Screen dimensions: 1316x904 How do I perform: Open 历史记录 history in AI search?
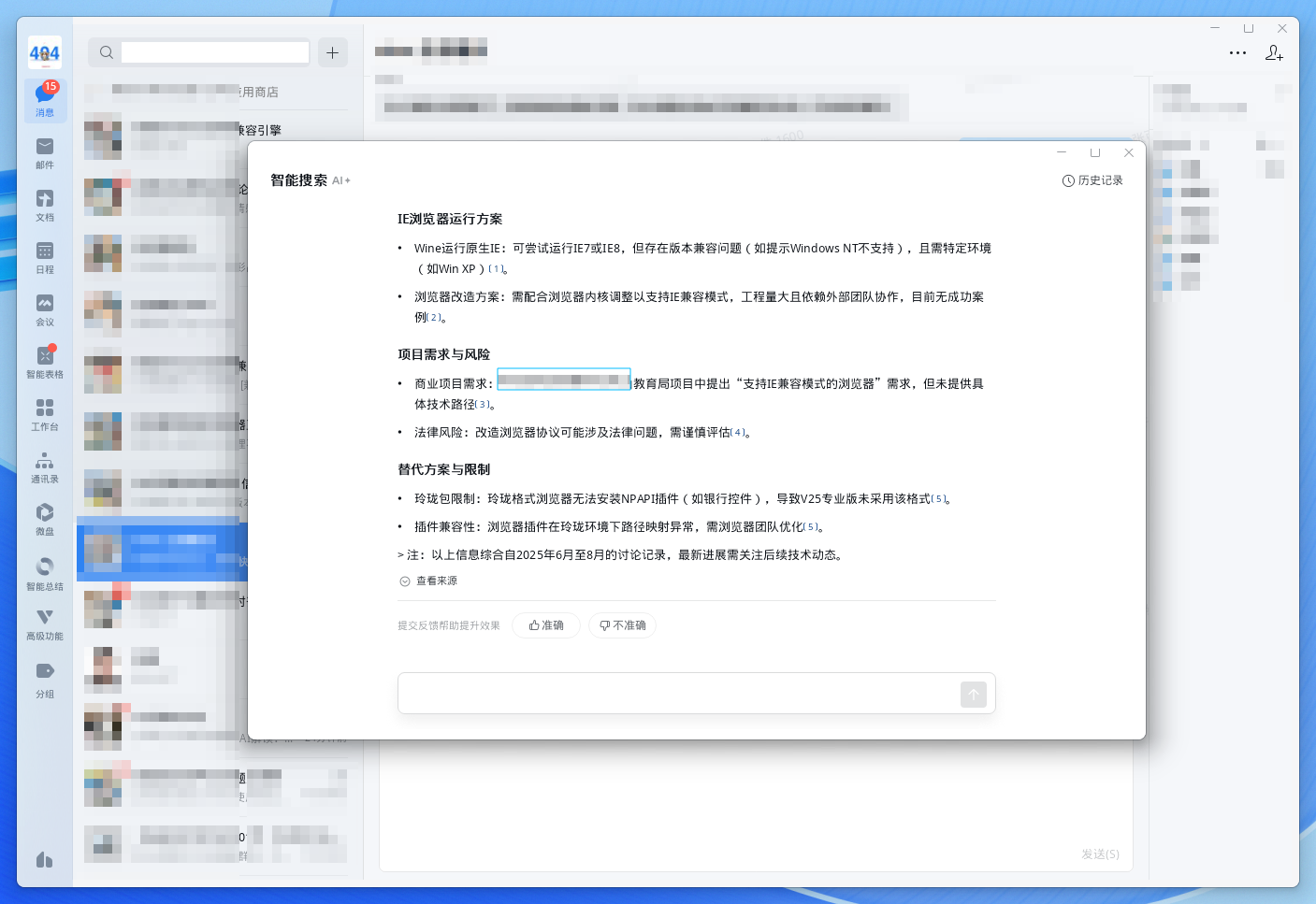click(1092, 180)
